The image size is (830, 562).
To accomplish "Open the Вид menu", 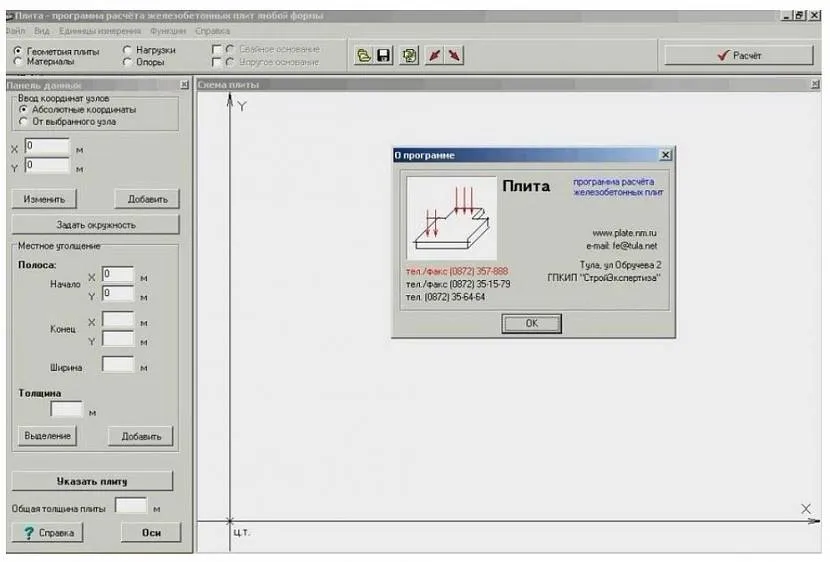I will (42, 31).
